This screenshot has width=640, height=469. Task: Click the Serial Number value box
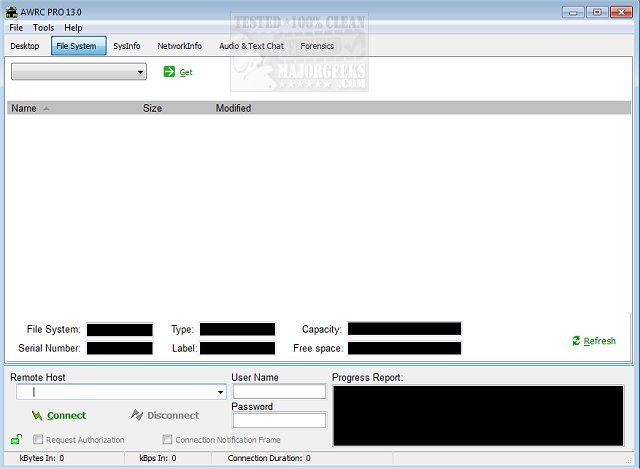coord(120,348)
